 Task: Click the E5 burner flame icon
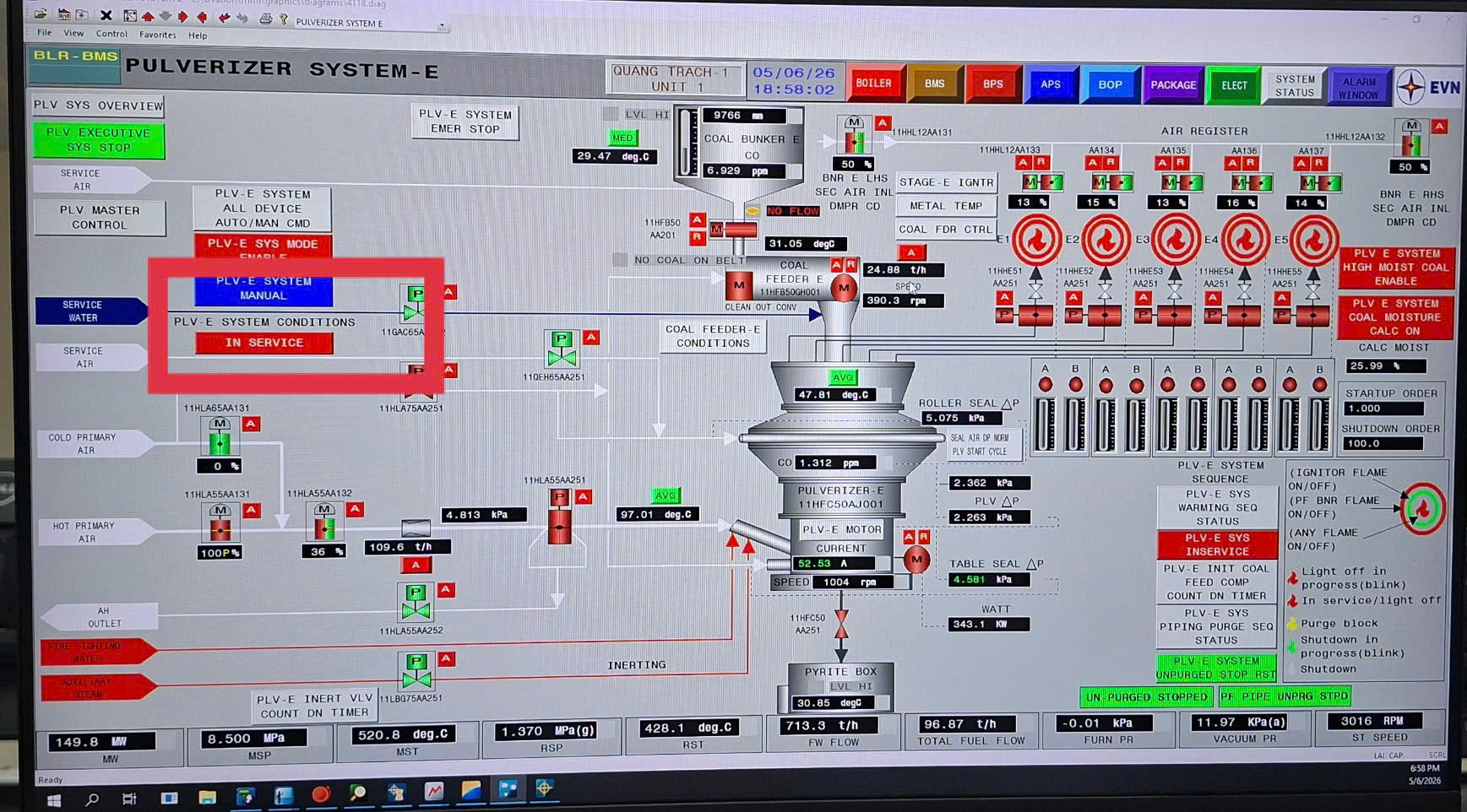[x=1314, y=241]
